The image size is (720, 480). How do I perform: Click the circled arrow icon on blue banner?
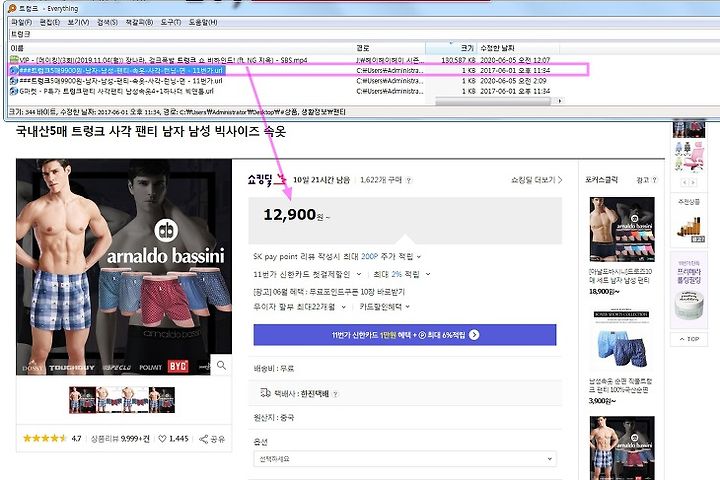click(474, 335)
